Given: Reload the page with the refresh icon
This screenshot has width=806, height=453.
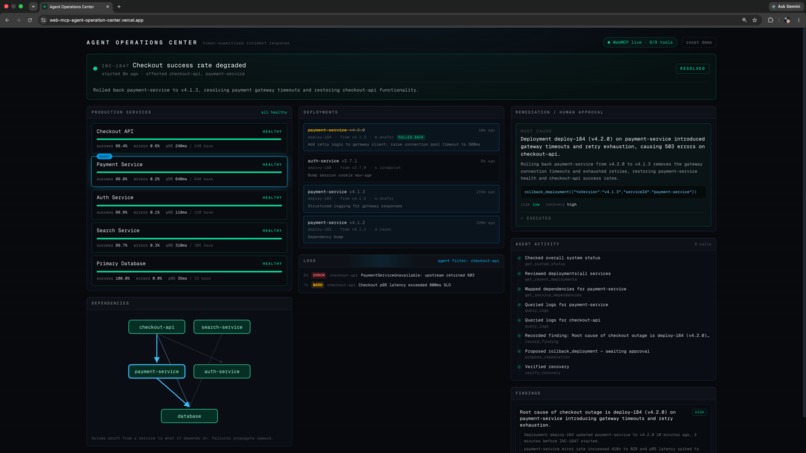Looking at the screenshot, I should coord(30,20).
